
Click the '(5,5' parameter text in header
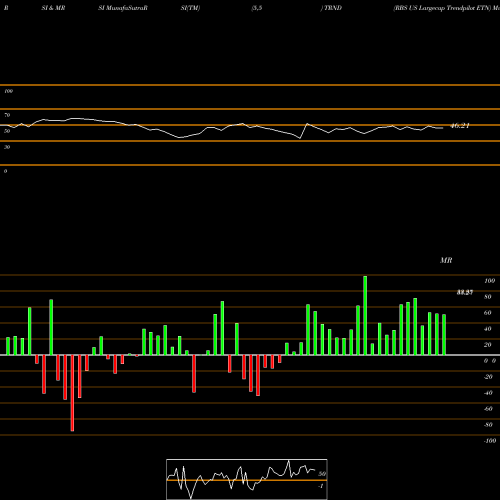[257, 8]
